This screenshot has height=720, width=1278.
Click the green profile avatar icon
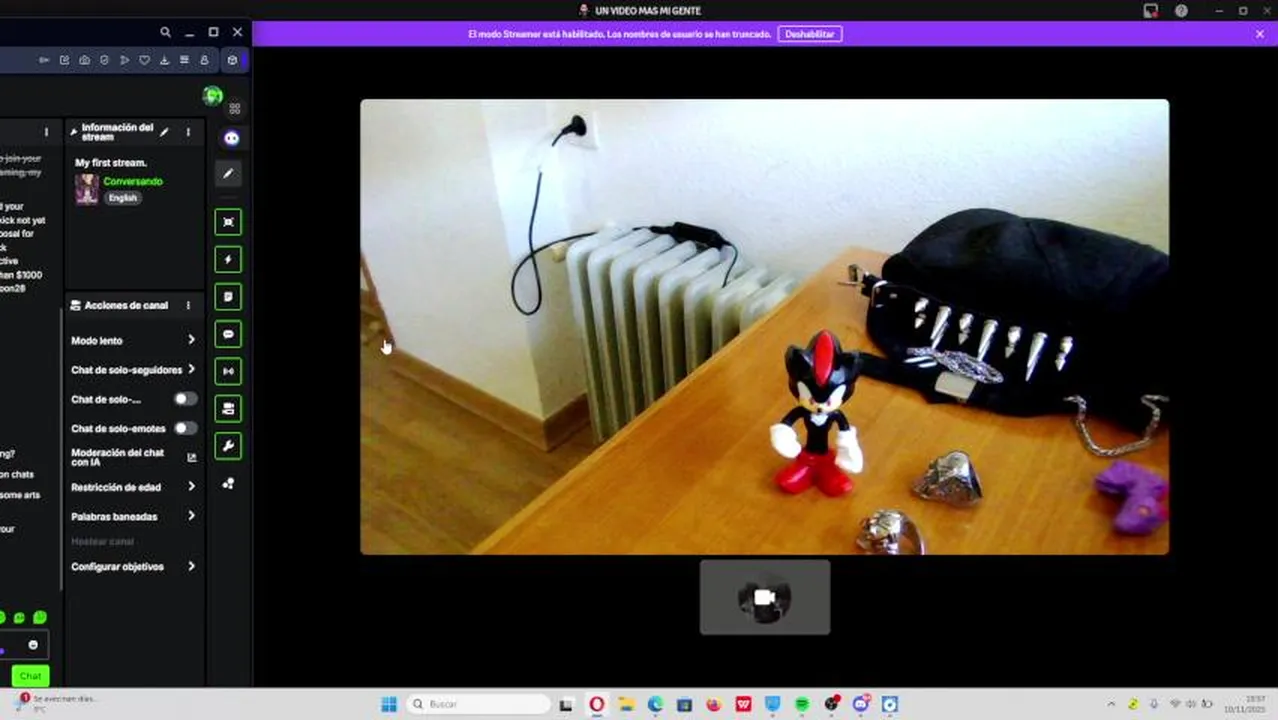pyautogui.click(x=212, y=95)
